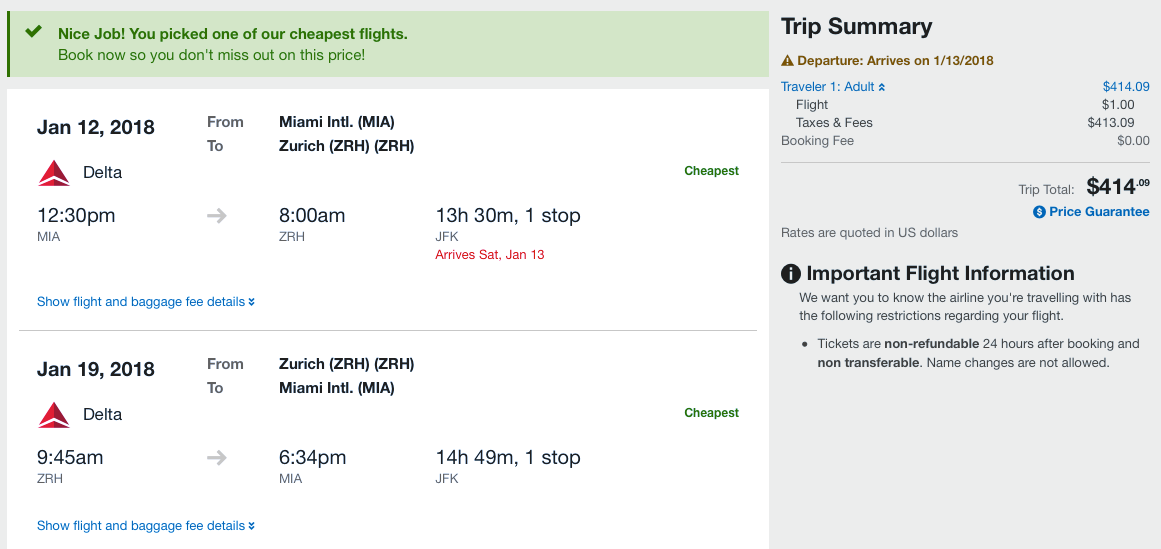Click the warning triangle icon next to Departure

787,61
